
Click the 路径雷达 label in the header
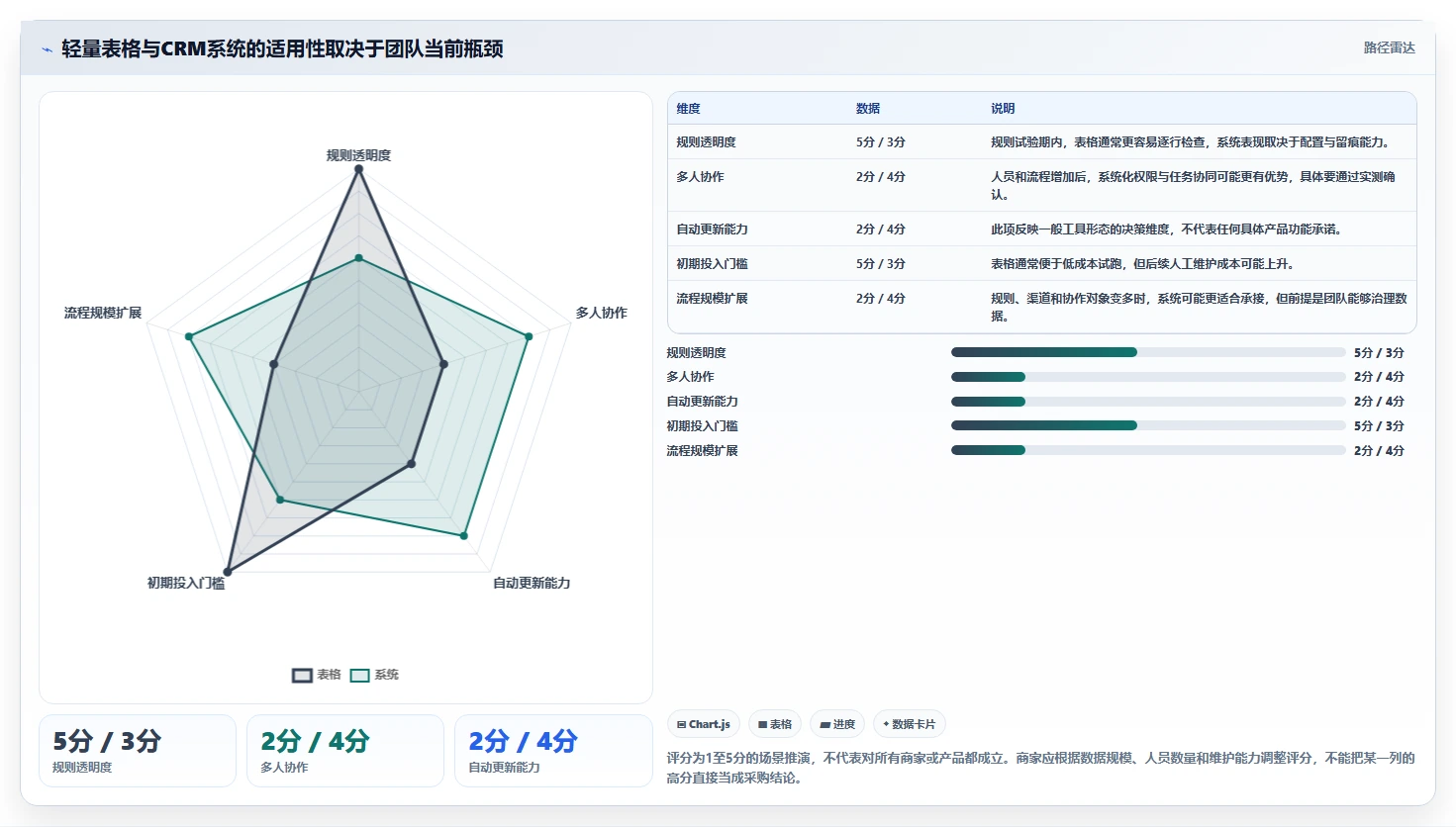(1390, 47)
